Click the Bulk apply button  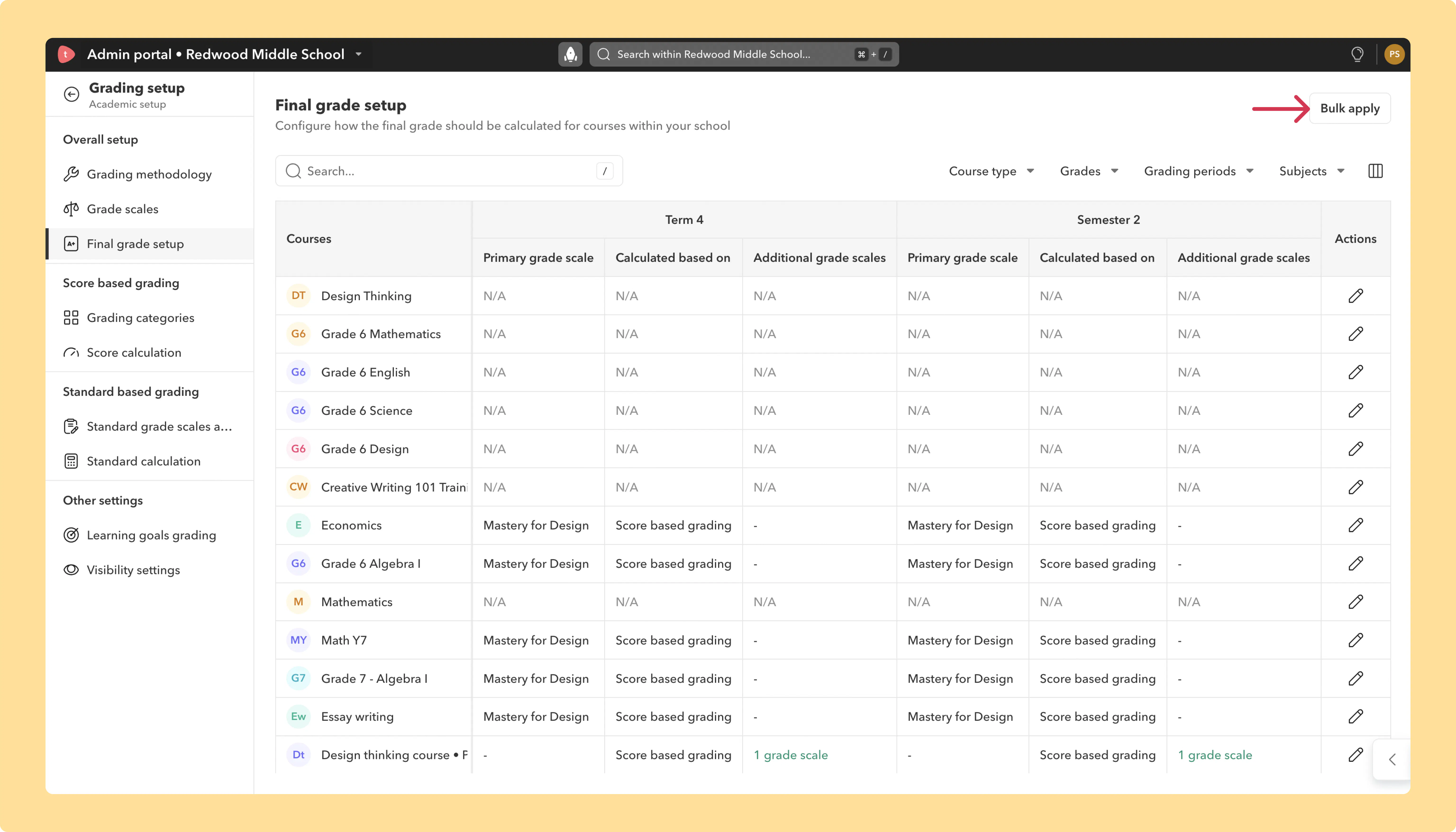click(x=1350, y=108)
